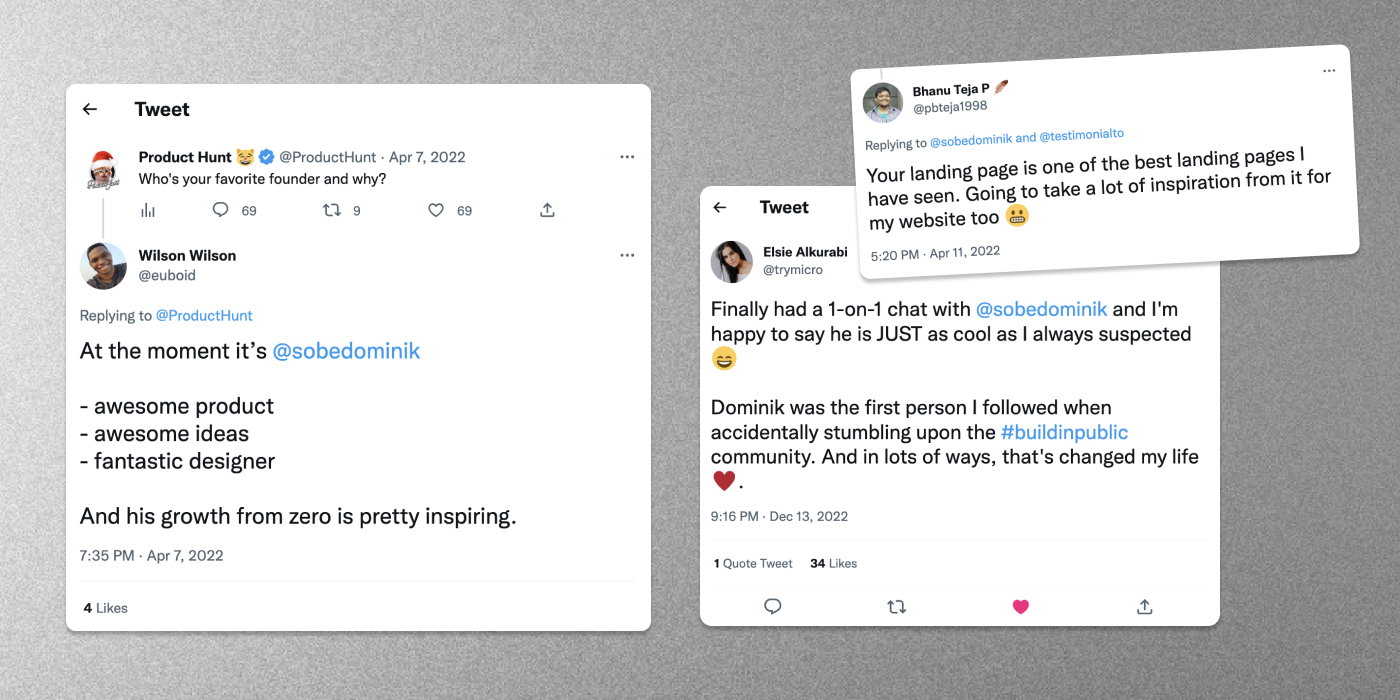The width and height of the screenshot is (1400, 700).
Task: Retweet the Product Hunt tweet
Action: tap(331, 210)
